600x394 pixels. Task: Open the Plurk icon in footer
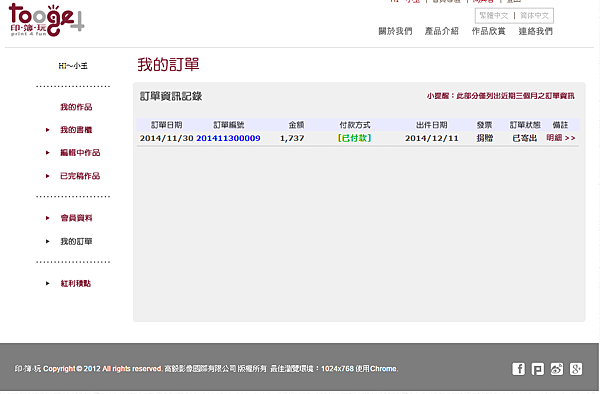click(538, 369)
